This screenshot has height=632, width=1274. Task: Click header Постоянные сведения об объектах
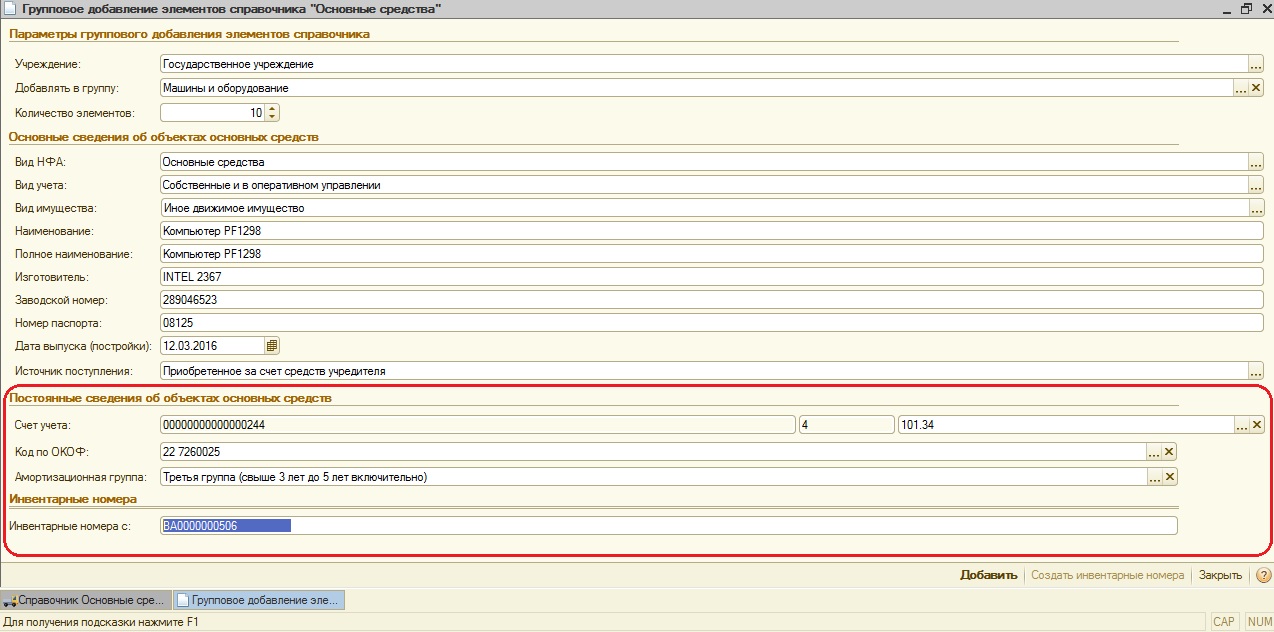click(x=170, y=398)
